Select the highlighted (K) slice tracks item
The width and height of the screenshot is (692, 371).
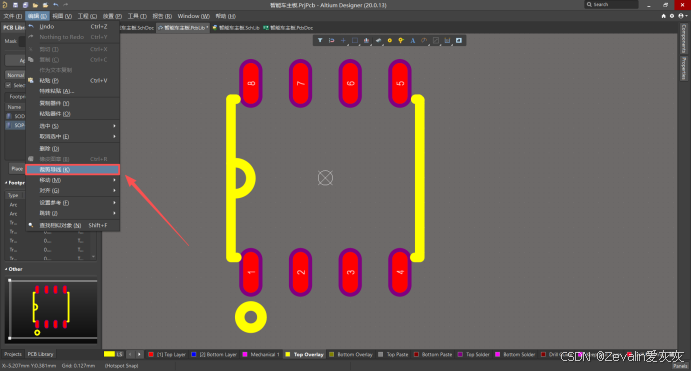73,169
